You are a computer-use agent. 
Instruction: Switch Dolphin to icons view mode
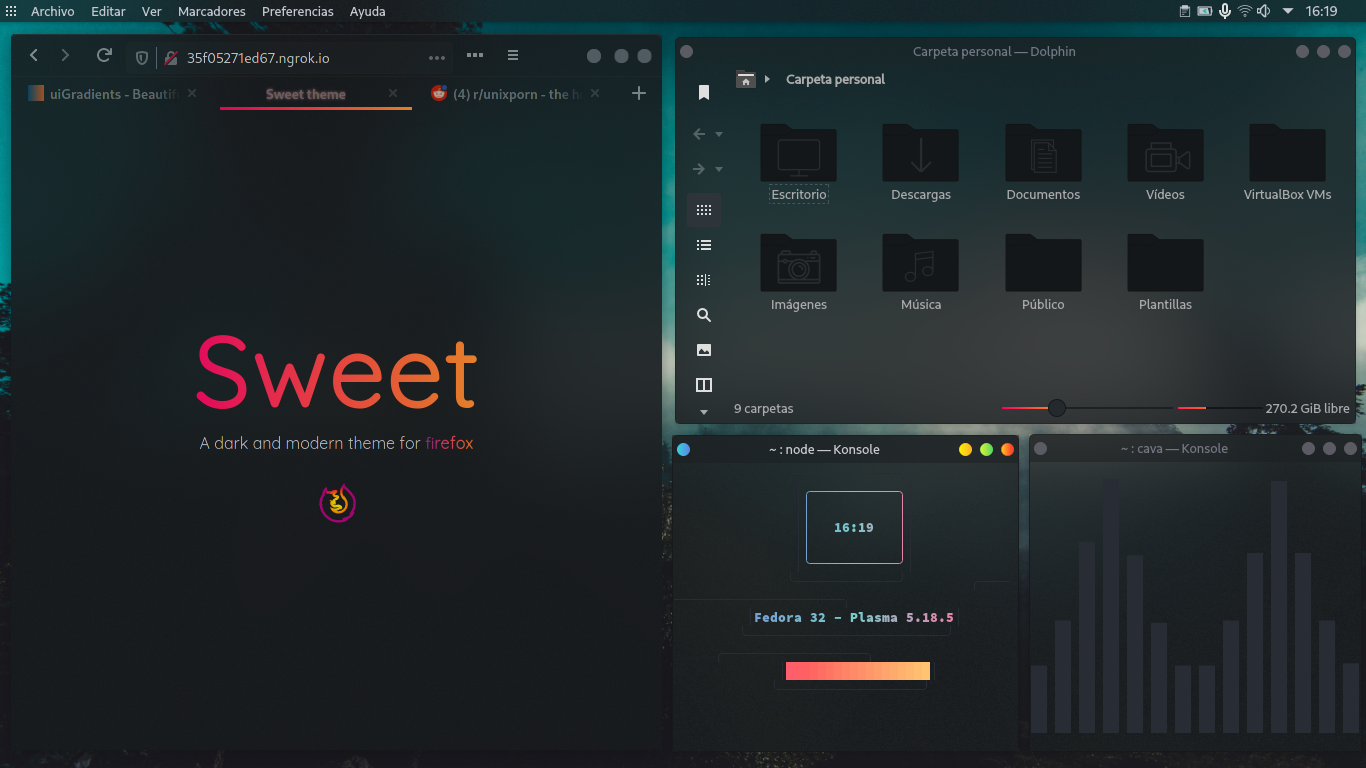(704, 210)
